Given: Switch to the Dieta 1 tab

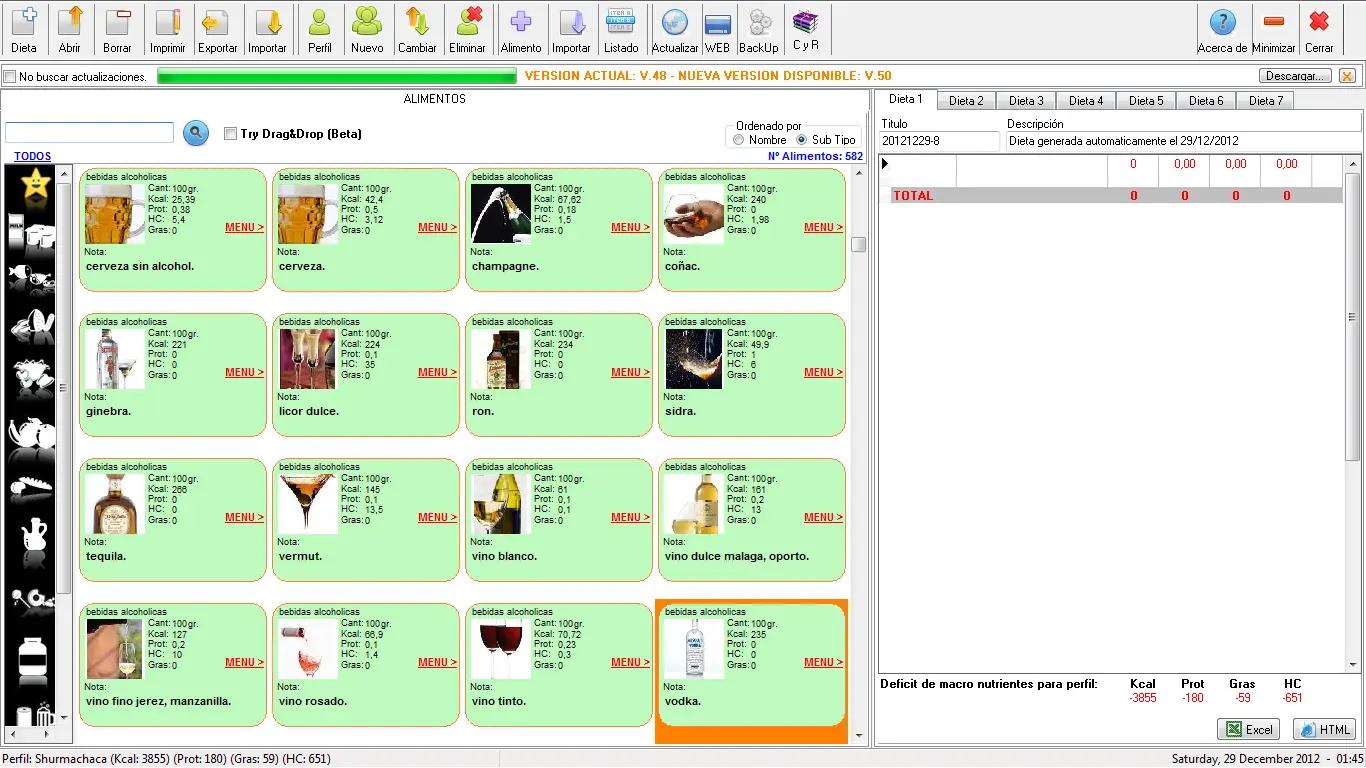Looking at the screenshot, I should tap(906, 100).
